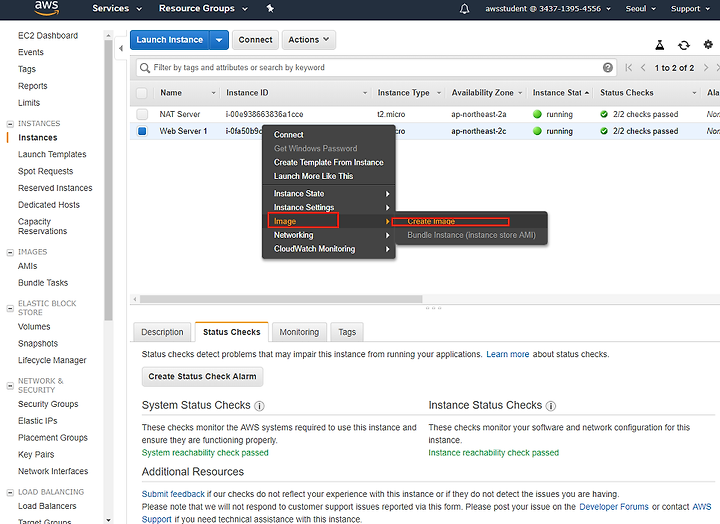This screenshot has height=524, width=720.
Task: Switch to the Tags tab
Action: pos(347,332)
